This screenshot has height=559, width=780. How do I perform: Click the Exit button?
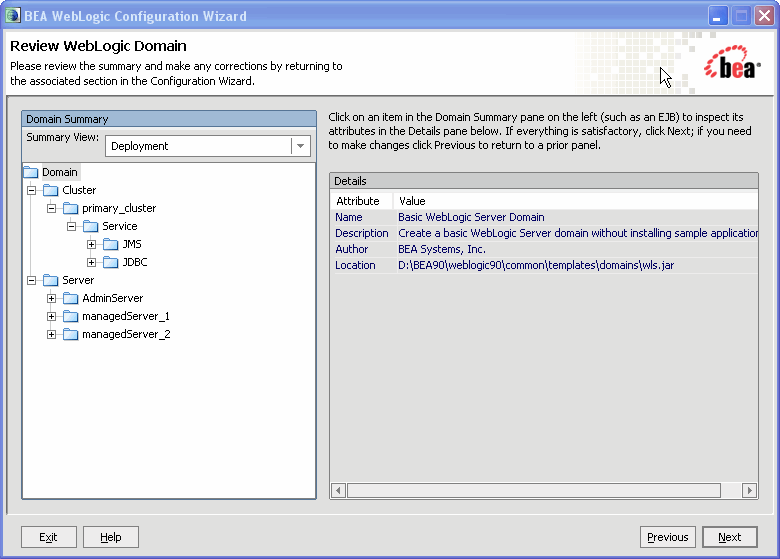pyautogui.click(x=49, y=537)
